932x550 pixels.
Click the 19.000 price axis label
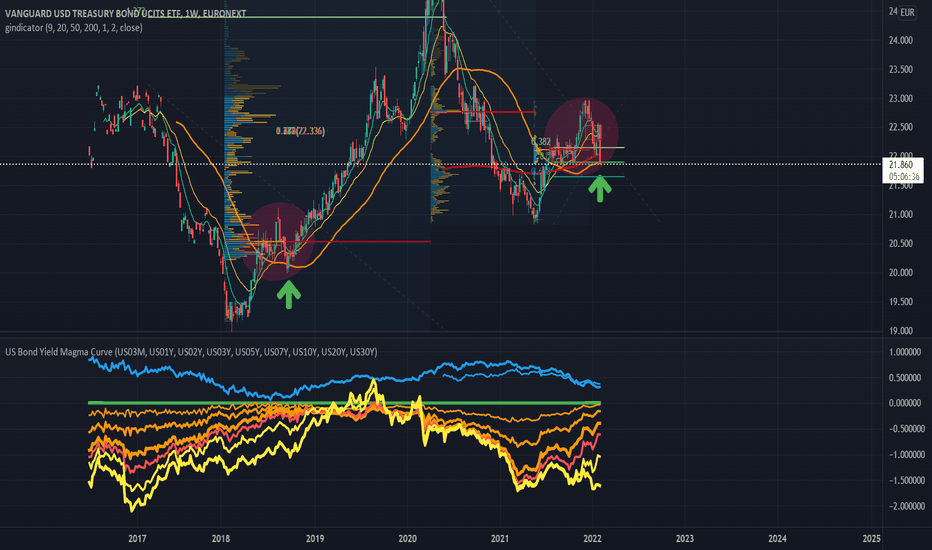(900, 331)
